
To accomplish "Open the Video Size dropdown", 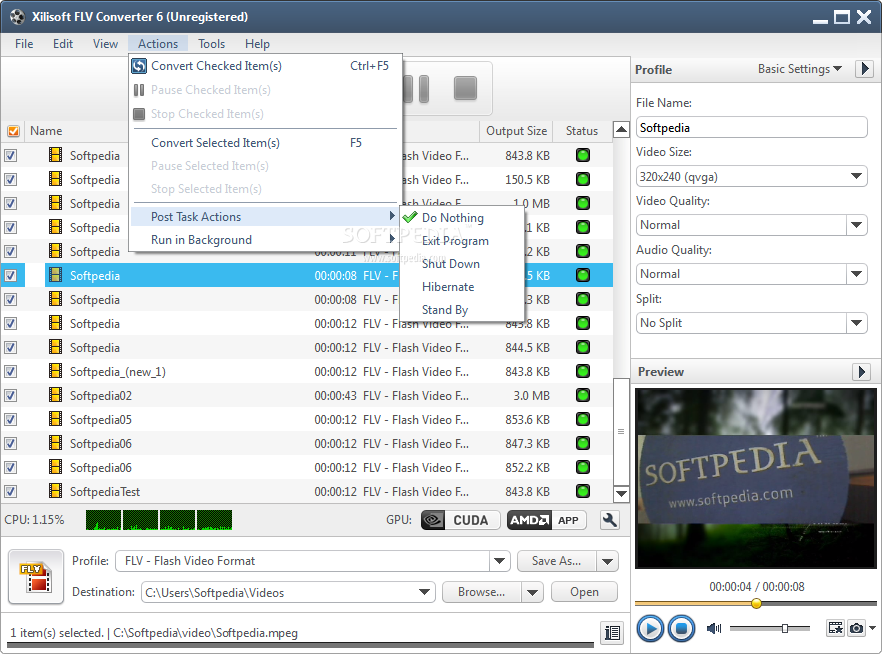I will click(x=856, y=177).
